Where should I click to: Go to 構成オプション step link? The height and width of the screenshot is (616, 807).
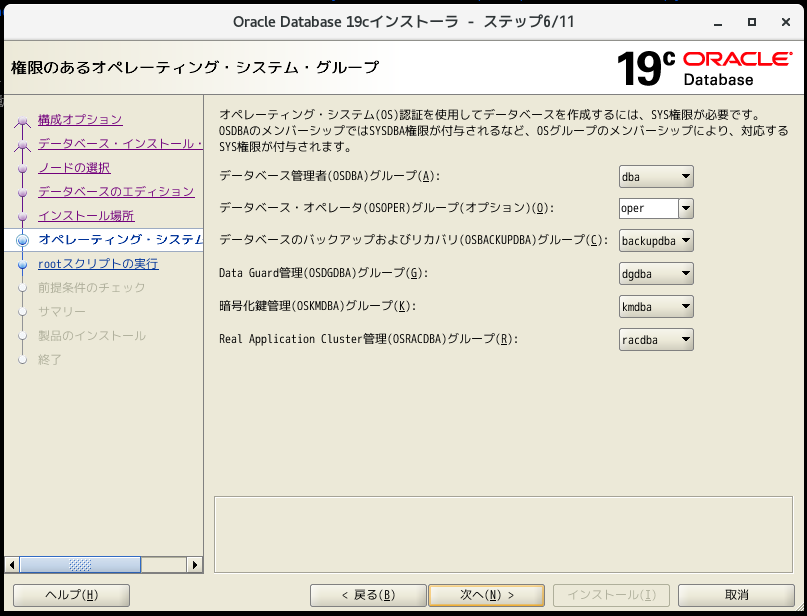coord(80,119)
